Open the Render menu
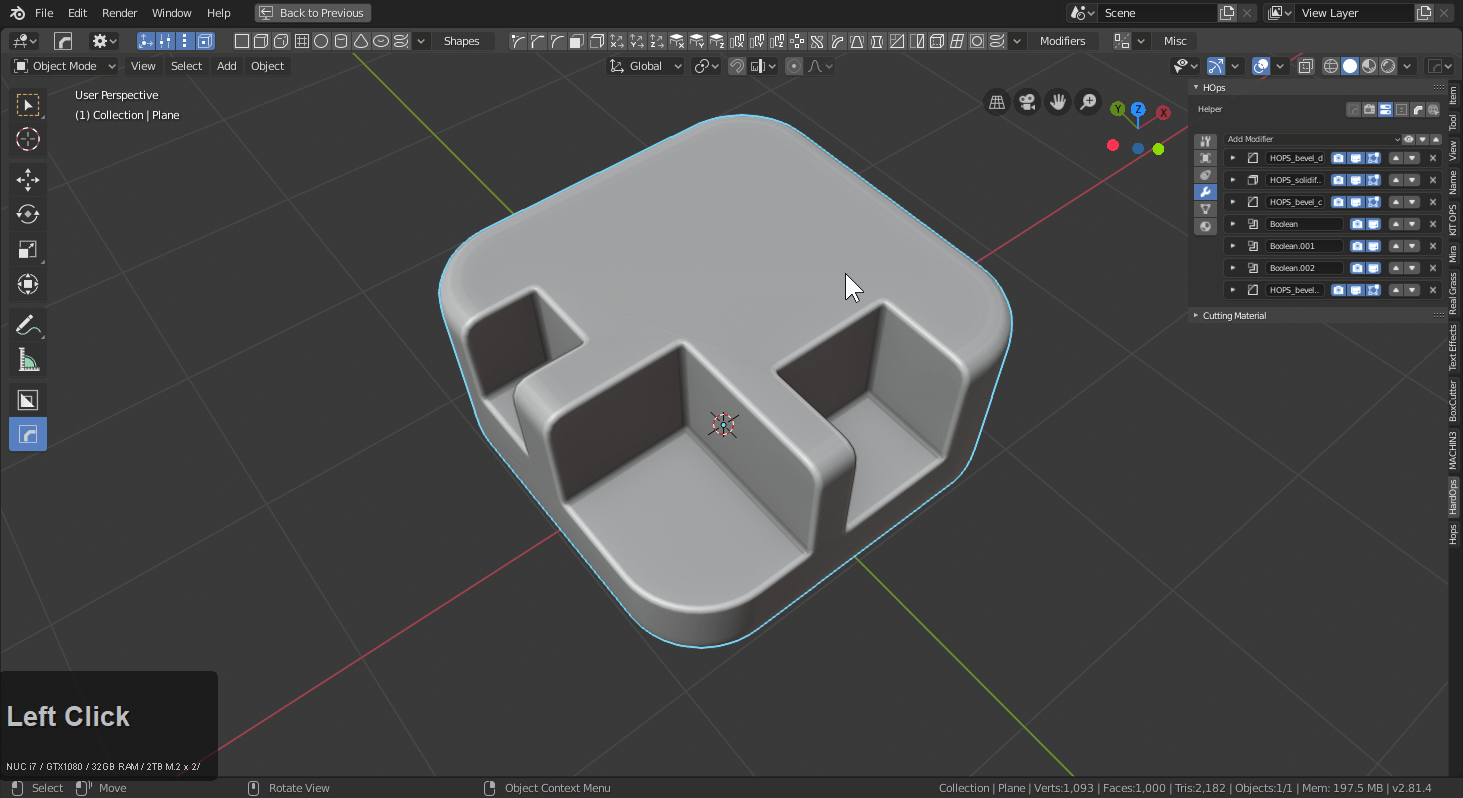Screen dimensions: 1463x798 (119, 13)
